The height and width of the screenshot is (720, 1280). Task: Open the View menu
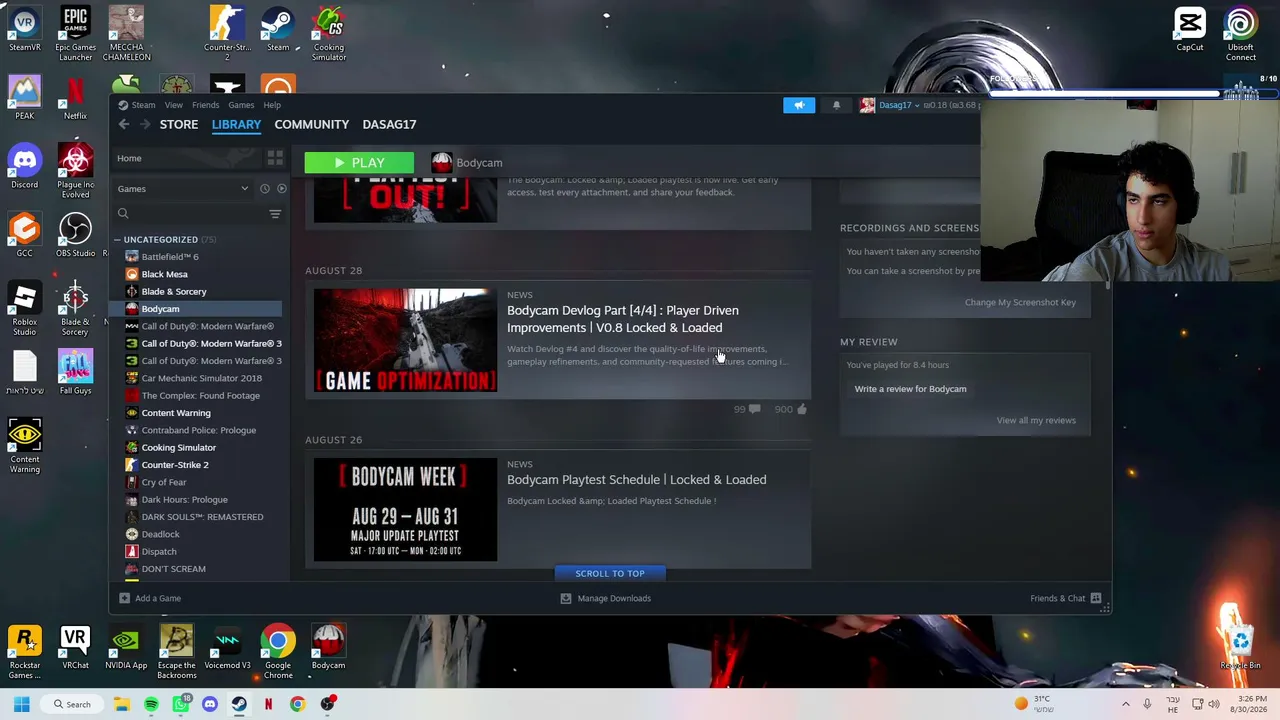[174, 105]
